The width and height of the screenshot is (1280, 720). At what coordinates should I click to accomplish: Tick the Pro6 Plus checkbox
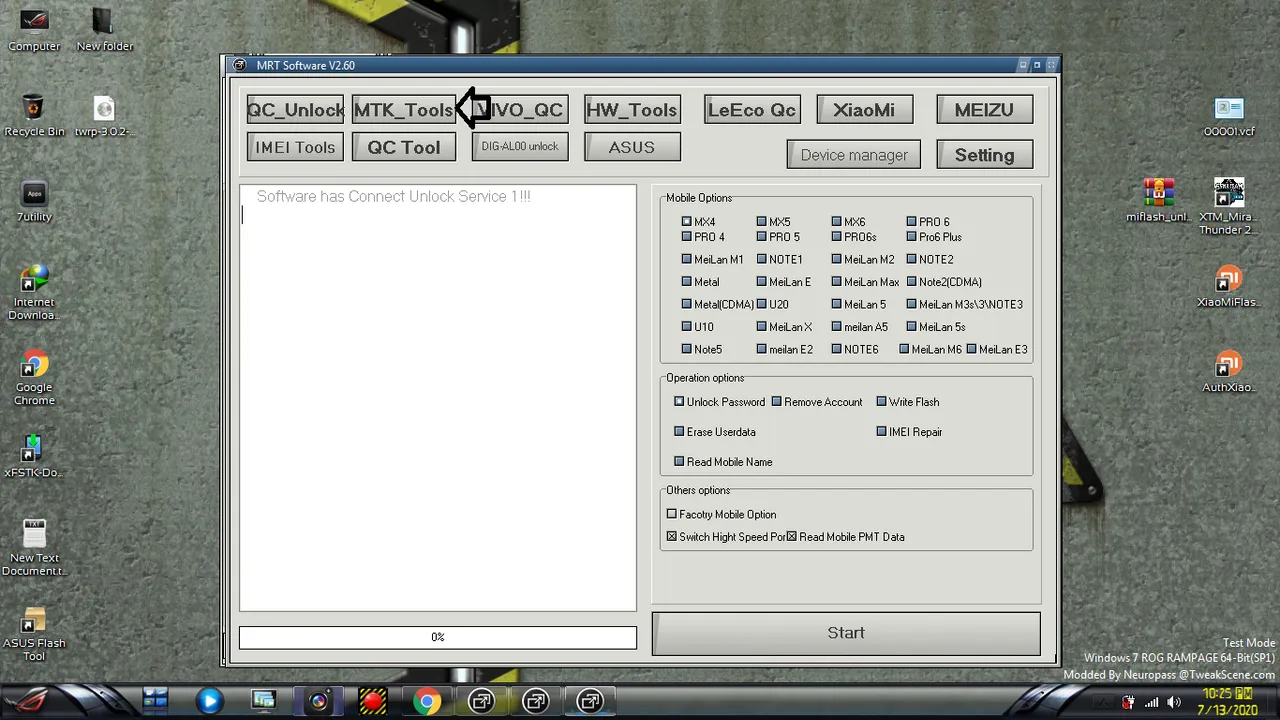(x=912, y=237)
